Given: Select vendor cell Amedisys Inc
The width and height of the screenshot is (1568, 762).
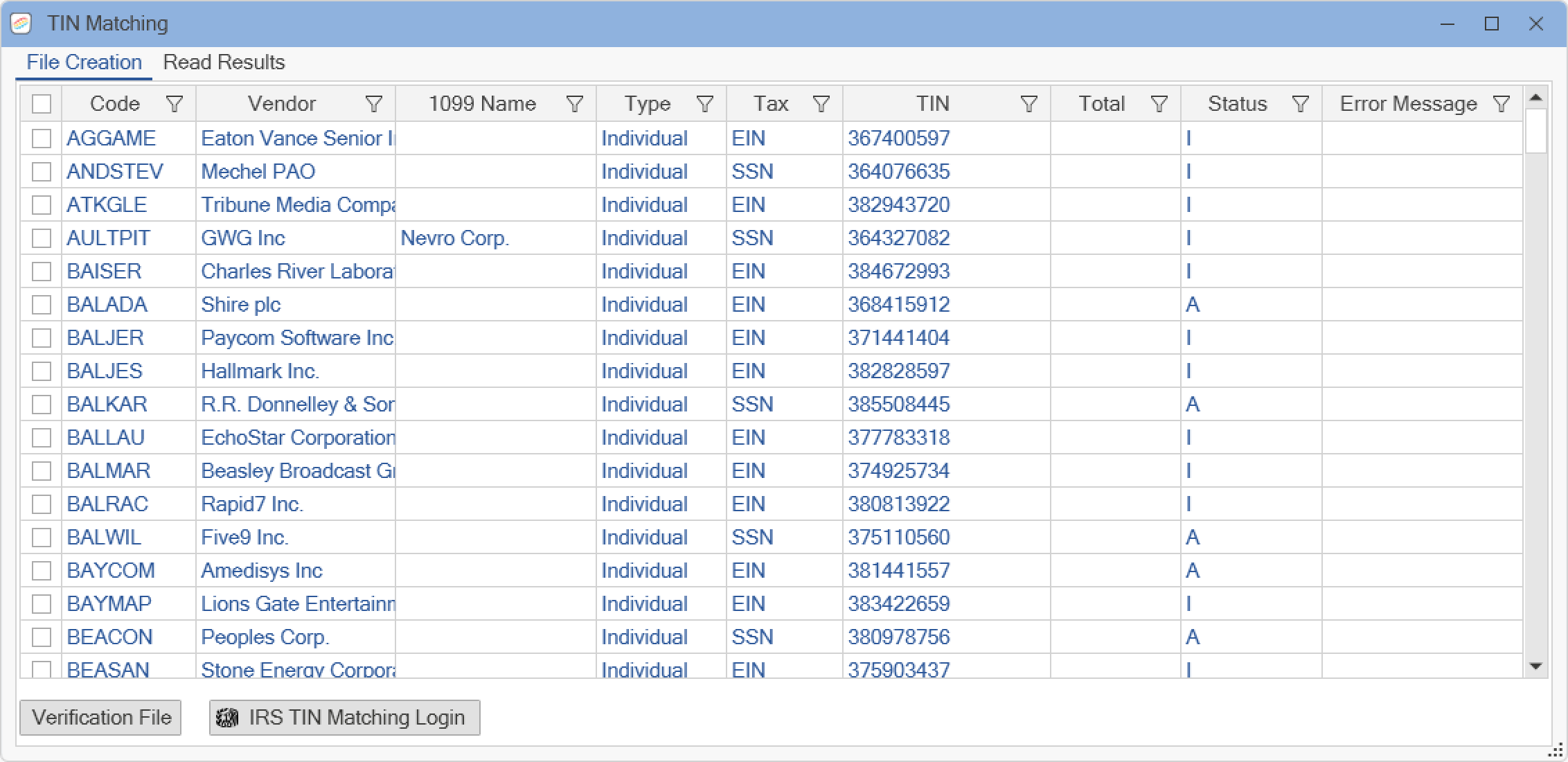Looking at the screenshot, I should [x=296, y=571].
